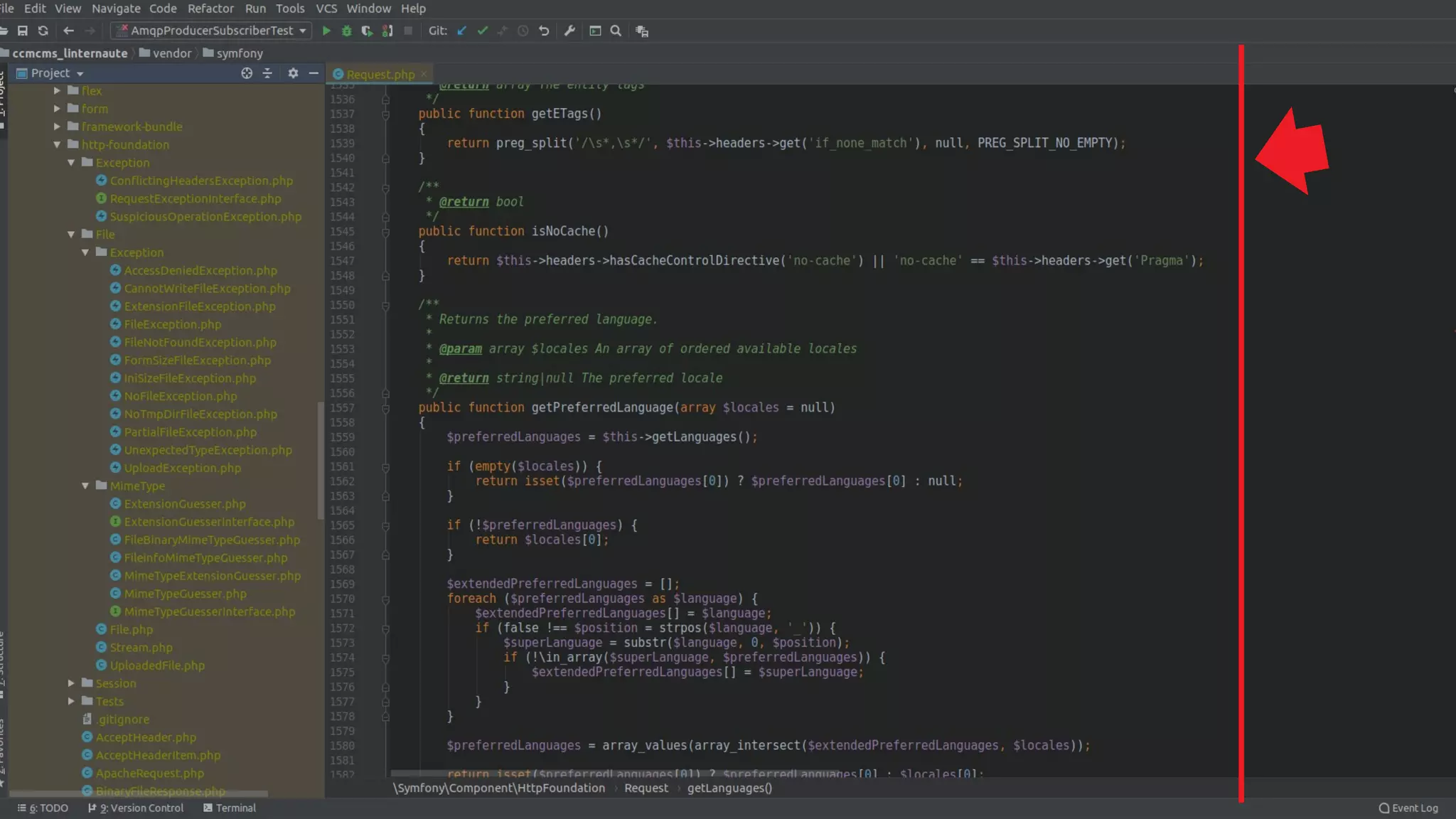Open the Refactor menu
1456x819 pixels.
210,9
